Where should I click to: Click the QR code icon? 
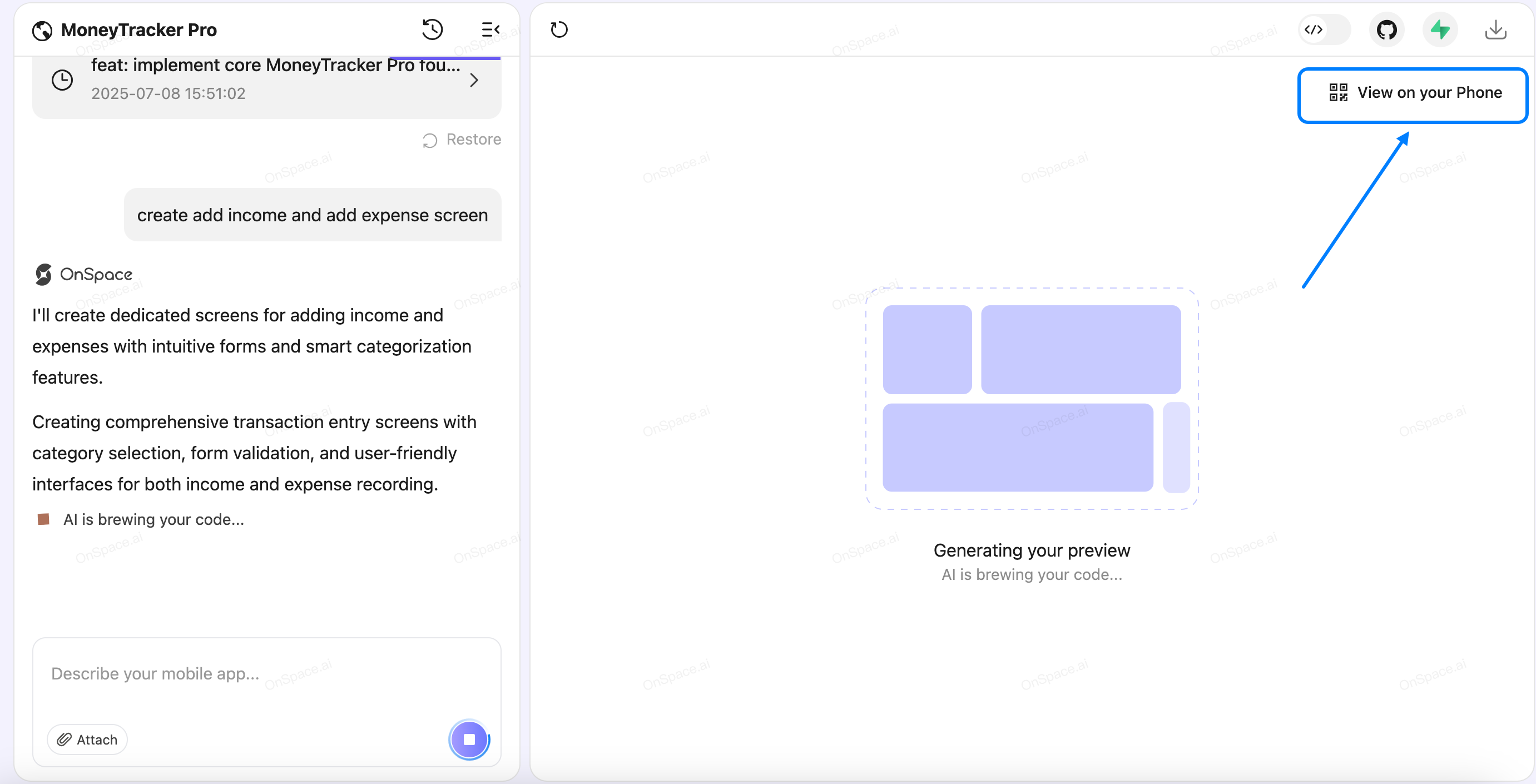(1338, 92)
